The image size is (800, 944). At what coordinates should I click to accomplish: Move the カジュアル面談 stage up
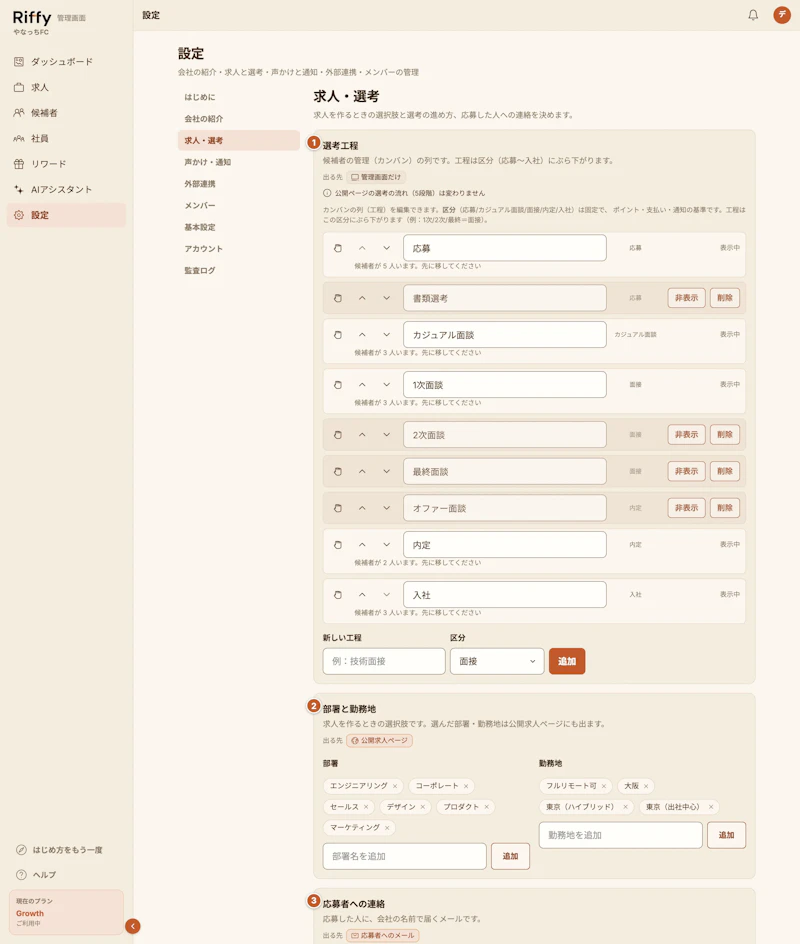[362, 335]
